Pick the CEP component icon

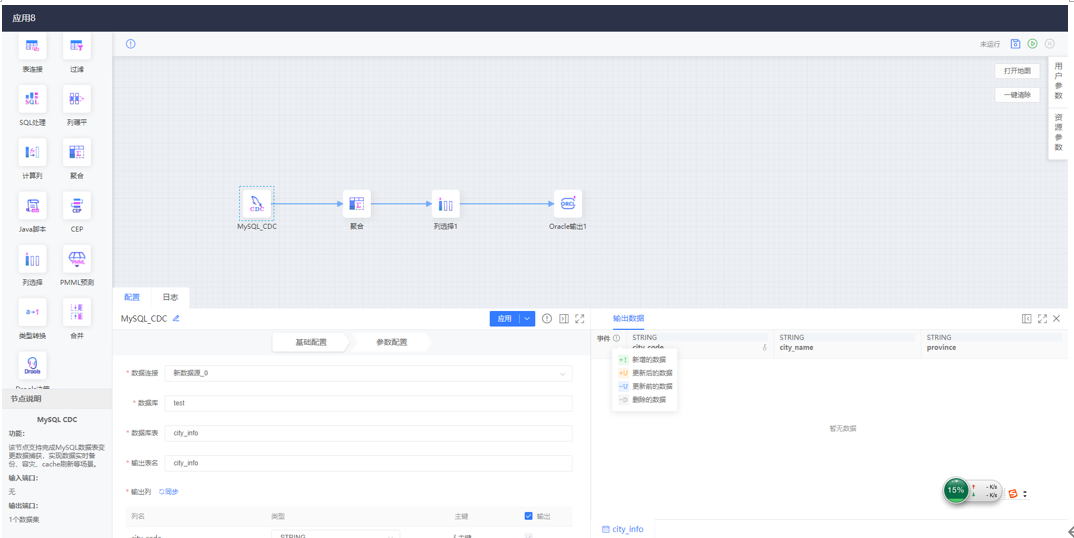point(77,206)
